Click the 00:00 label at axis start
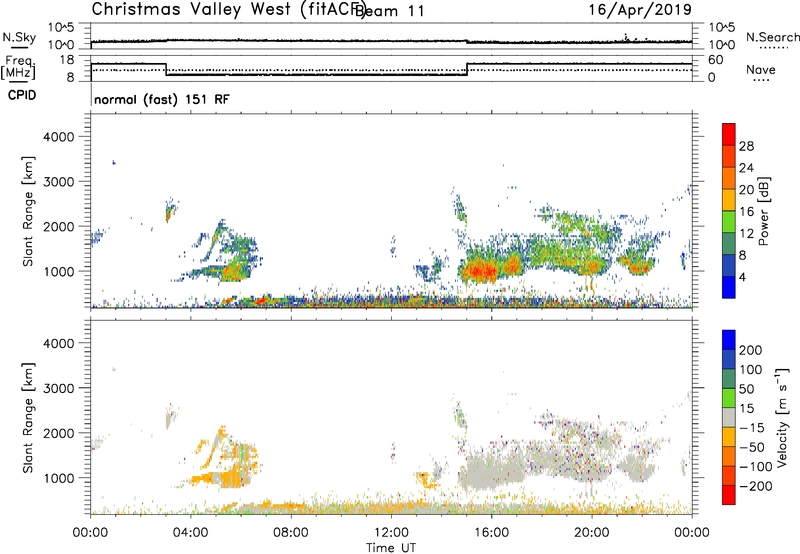This screenshot has height=554, width=800. [90, 533]
